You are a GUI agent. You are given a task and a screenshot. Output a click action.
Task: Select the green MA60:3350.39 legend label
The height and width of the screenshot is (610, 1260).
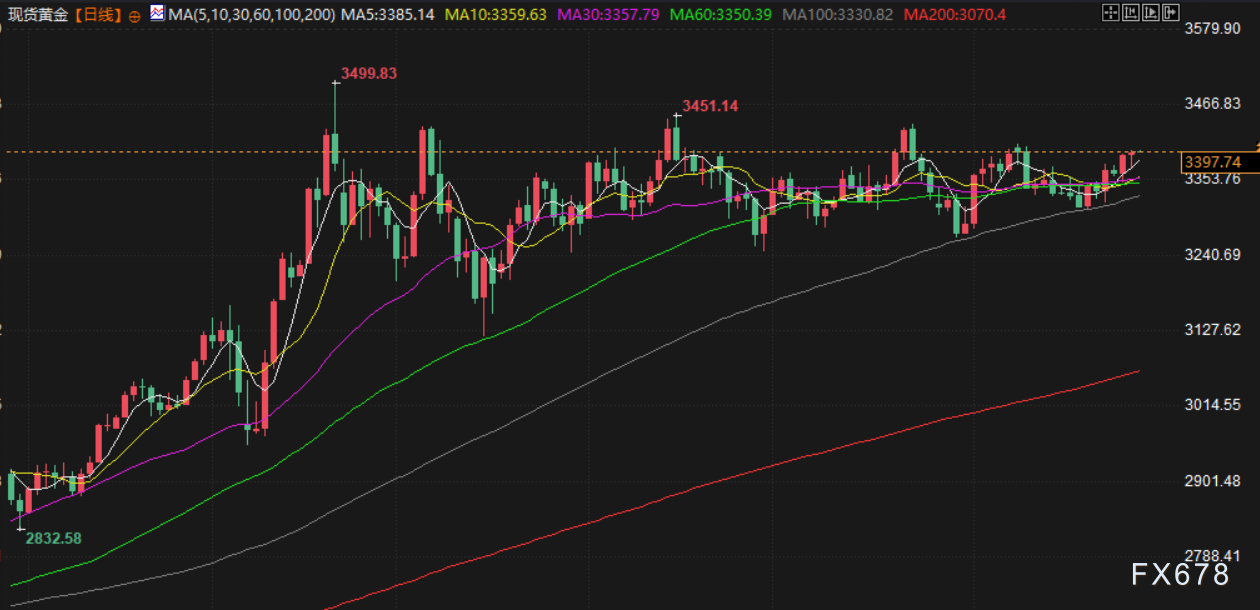tap(721, 15)
